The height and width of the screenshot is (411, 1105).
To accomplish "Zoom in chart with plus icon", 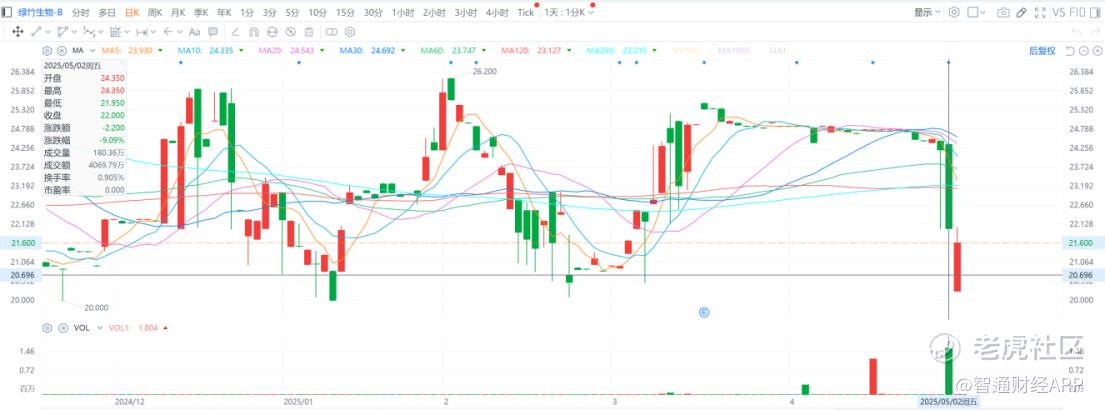I will (x=1097, y=51).
